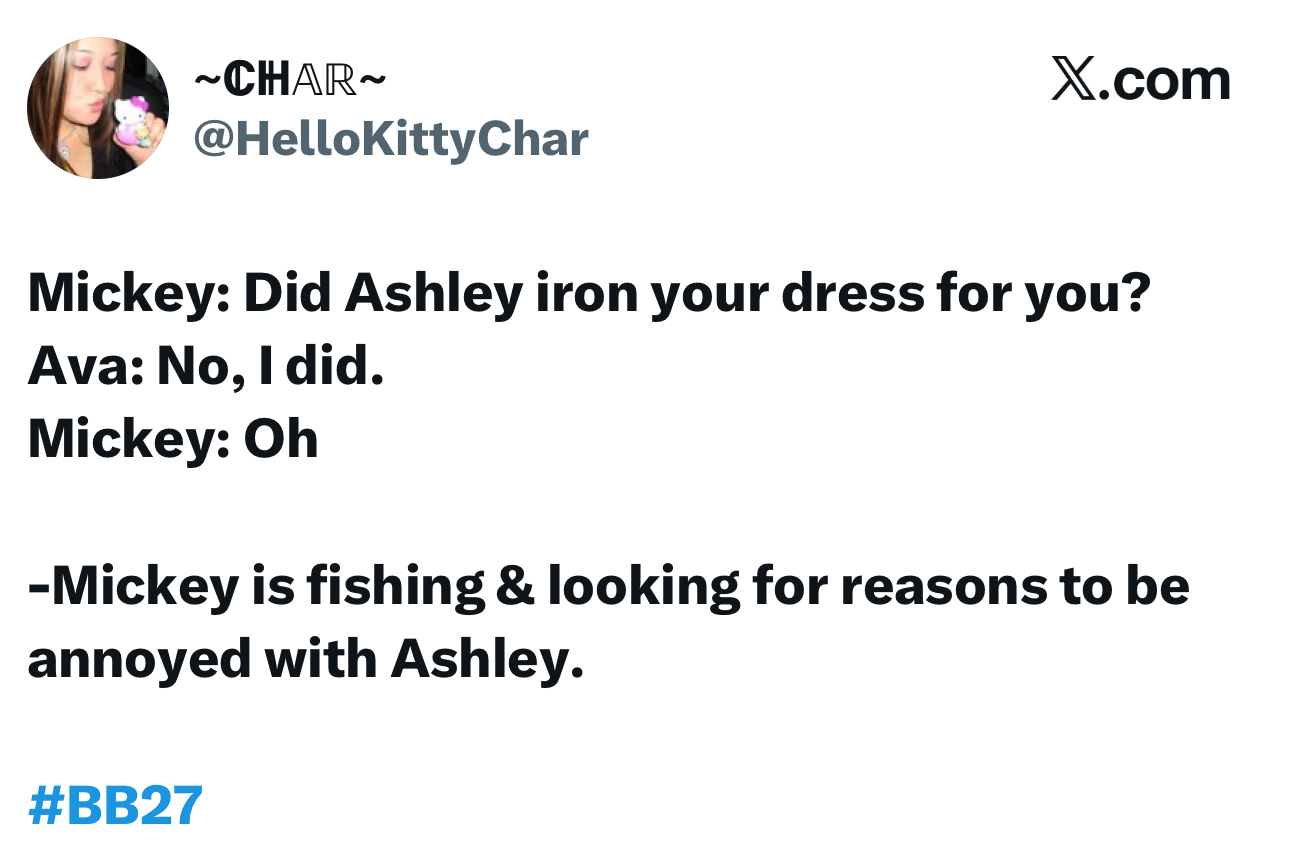
Task: Open the profile avatar photo
Action: (x=98, y=108)
